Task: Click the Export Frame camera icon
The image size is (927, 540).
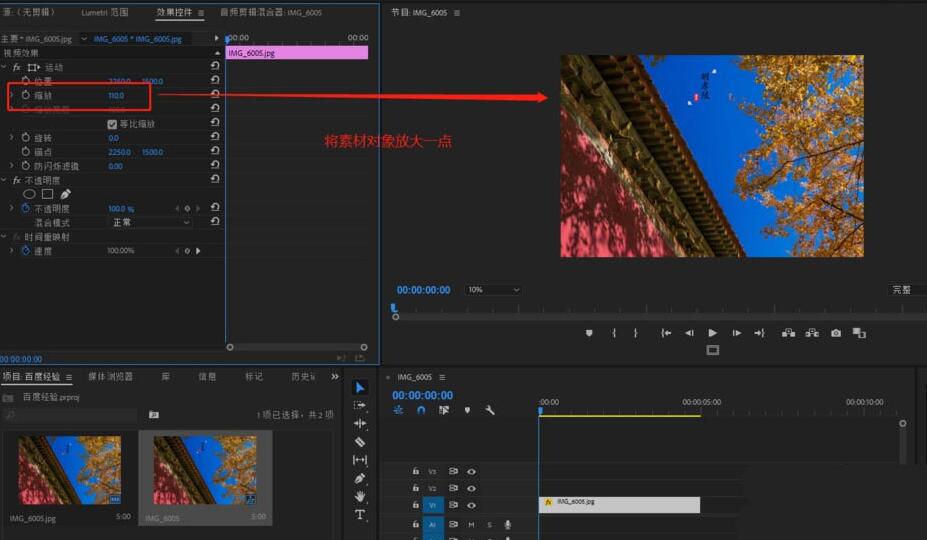Action: coord(836,333)
